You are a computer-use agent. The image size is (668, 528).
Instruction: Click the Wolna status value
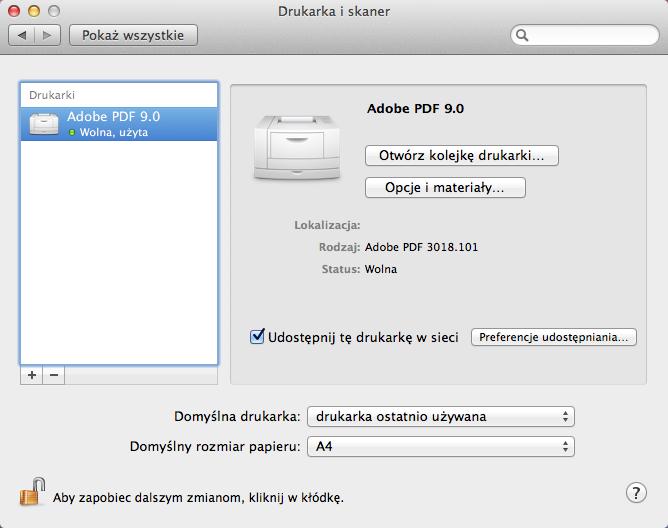coord(381,269)
